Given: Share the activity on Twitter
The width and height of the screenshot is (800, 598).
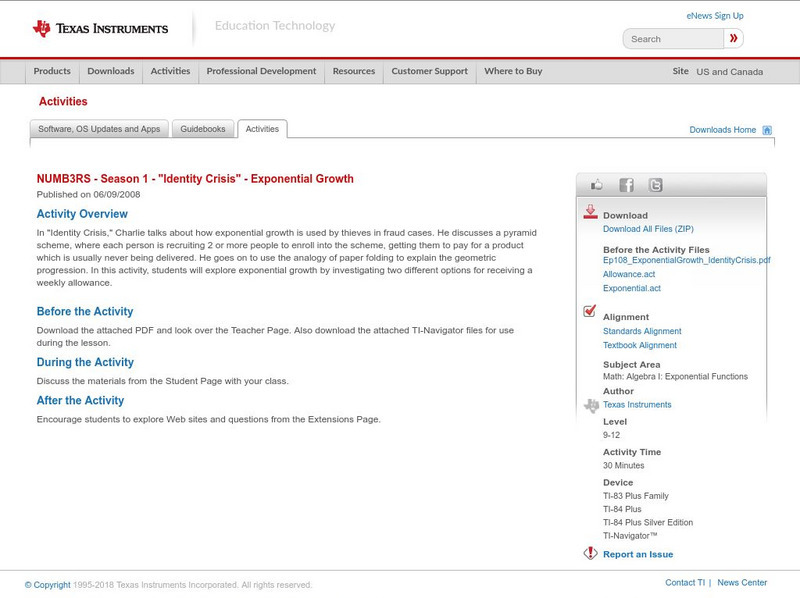Looking at the screenshot, I should [655, 185].
